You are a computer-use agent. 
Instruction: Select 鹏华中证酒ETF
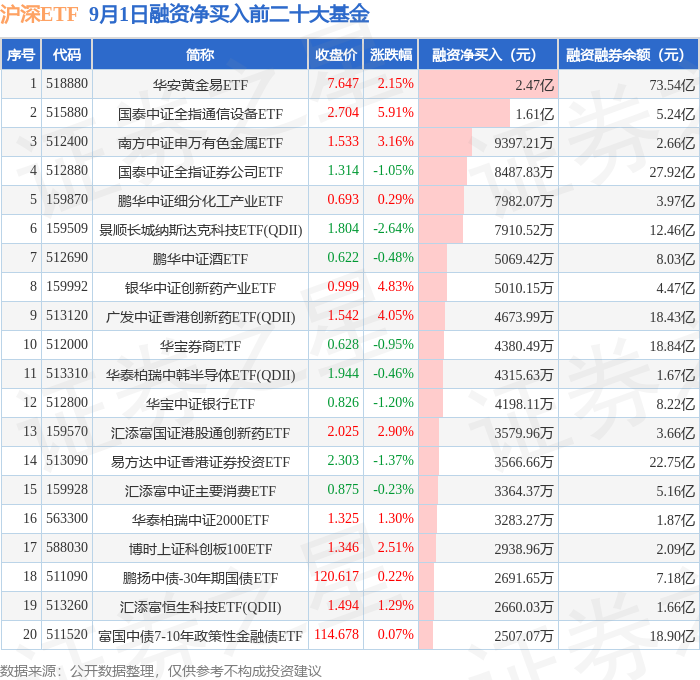[x=200, y=259]
